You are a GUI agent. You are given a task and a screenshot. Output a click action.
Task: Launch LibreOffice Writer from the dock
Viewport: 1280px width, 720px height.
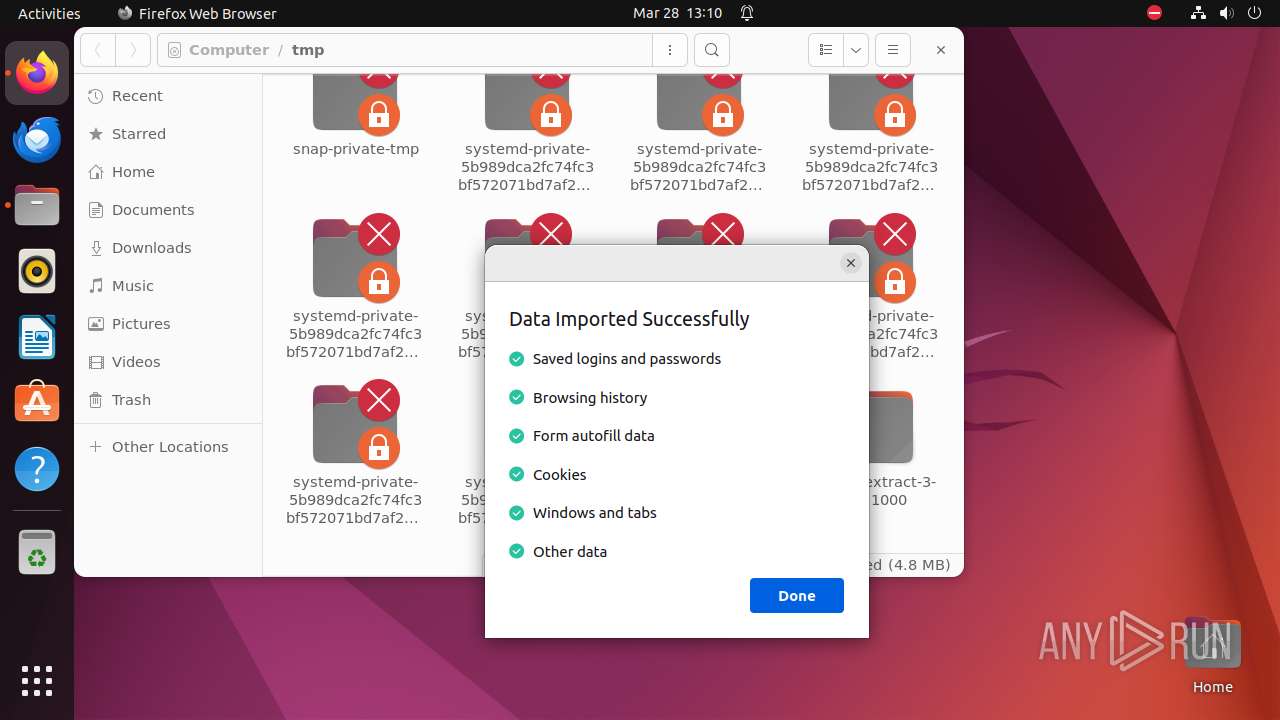[x=37, y=337]
